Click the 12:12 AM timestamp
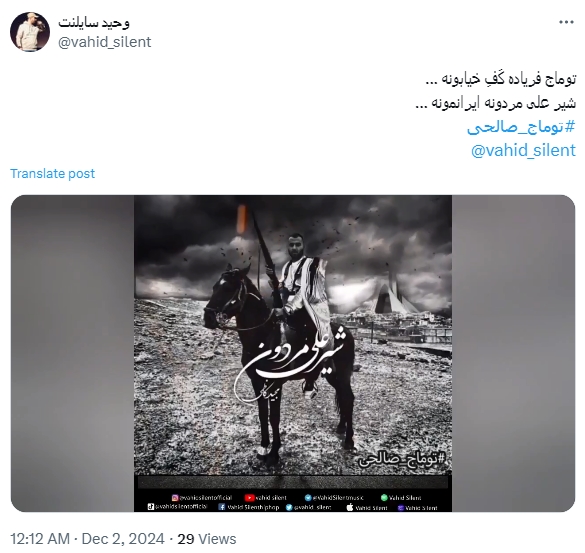Screen dimensions: 585x553 coord(40,539)
